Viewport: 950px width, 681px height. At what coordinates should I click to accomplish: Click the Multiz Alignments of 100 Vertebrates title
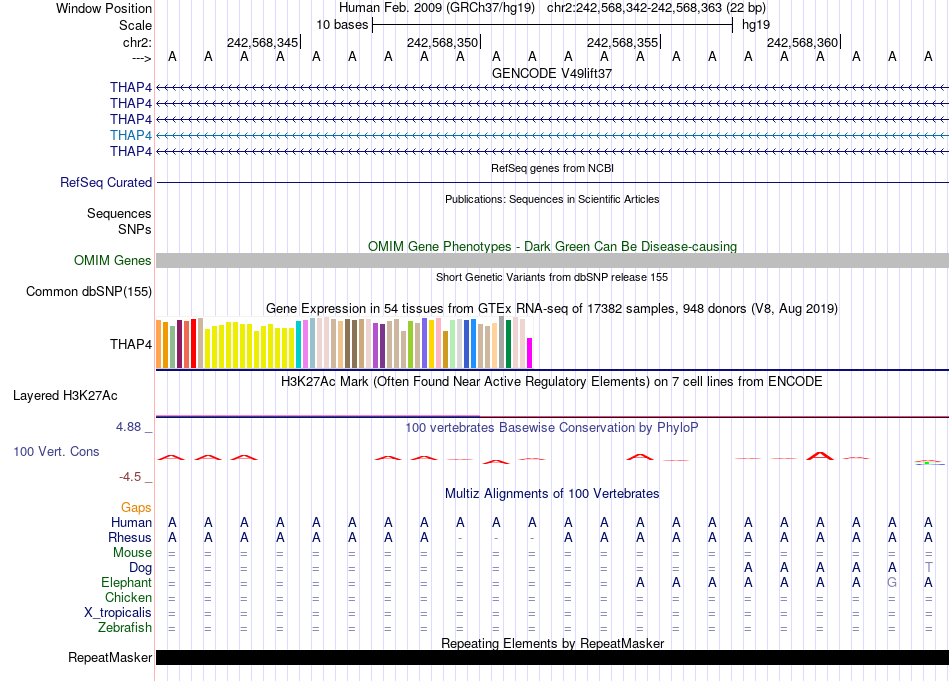(x=552, y=494)
